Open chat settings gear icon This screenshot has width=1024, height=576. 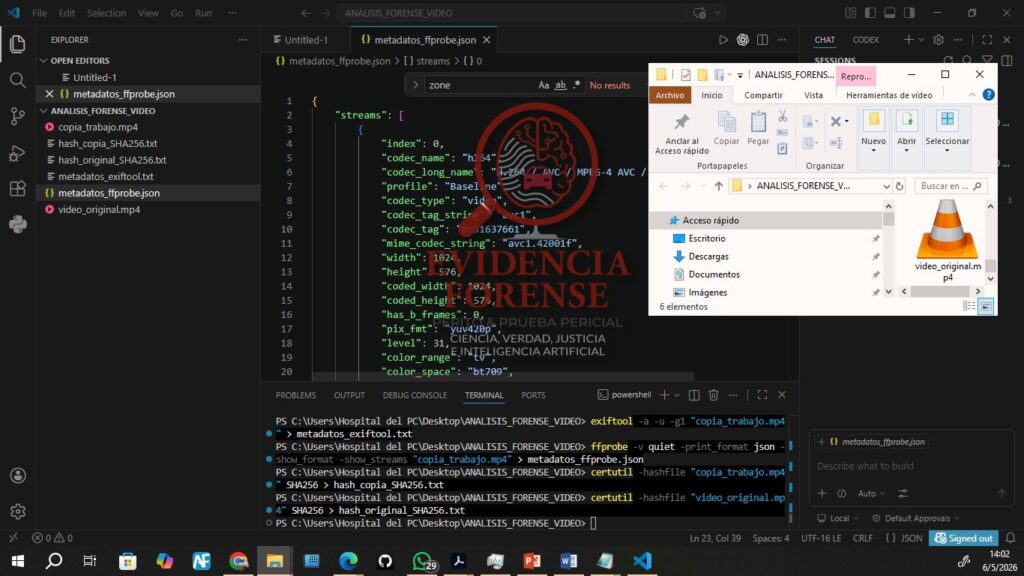938,40
